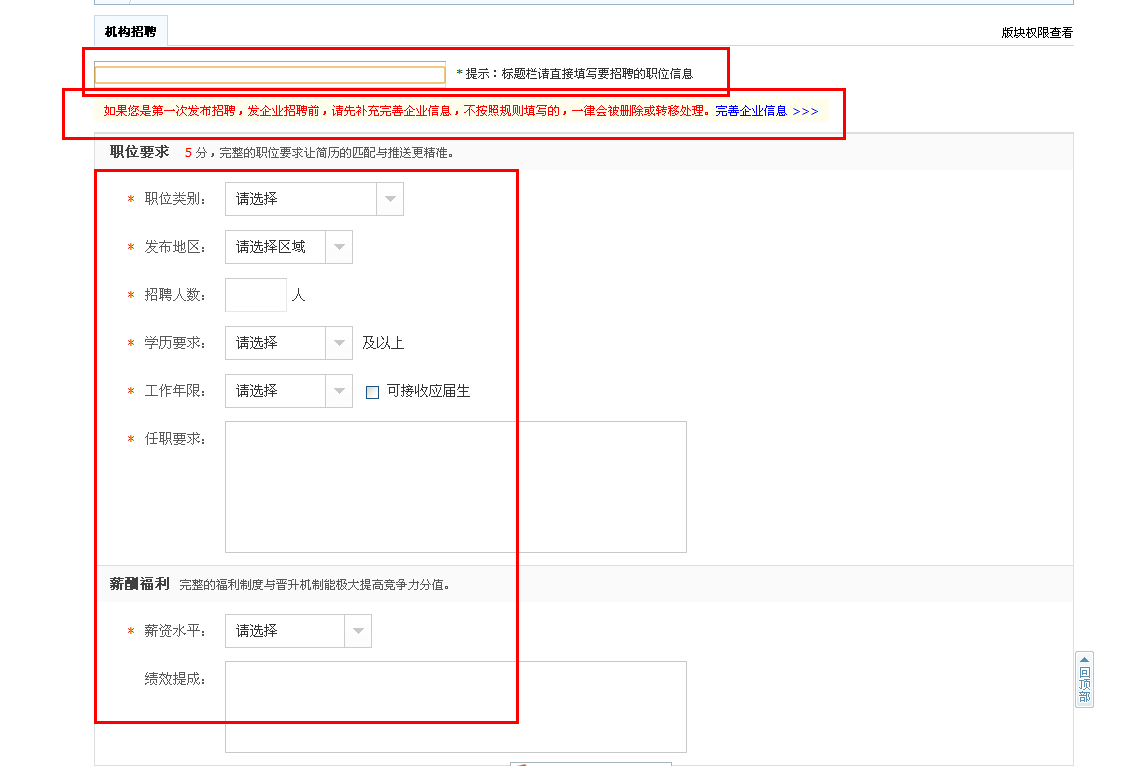The width and height of the screenshot is (1133, 766).
Task: Open the 职位类别 dropdown
Action: [314, 199]
